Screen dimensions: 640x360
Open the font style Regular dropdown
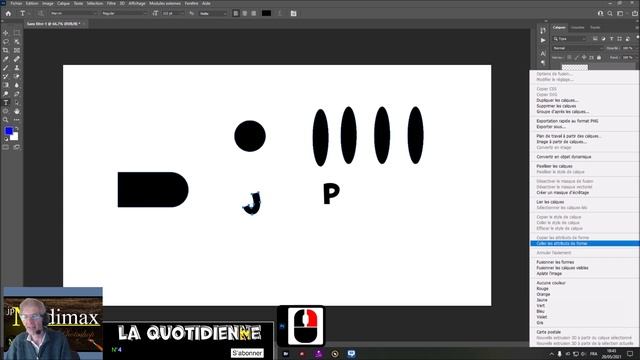[x=124, y=13]
